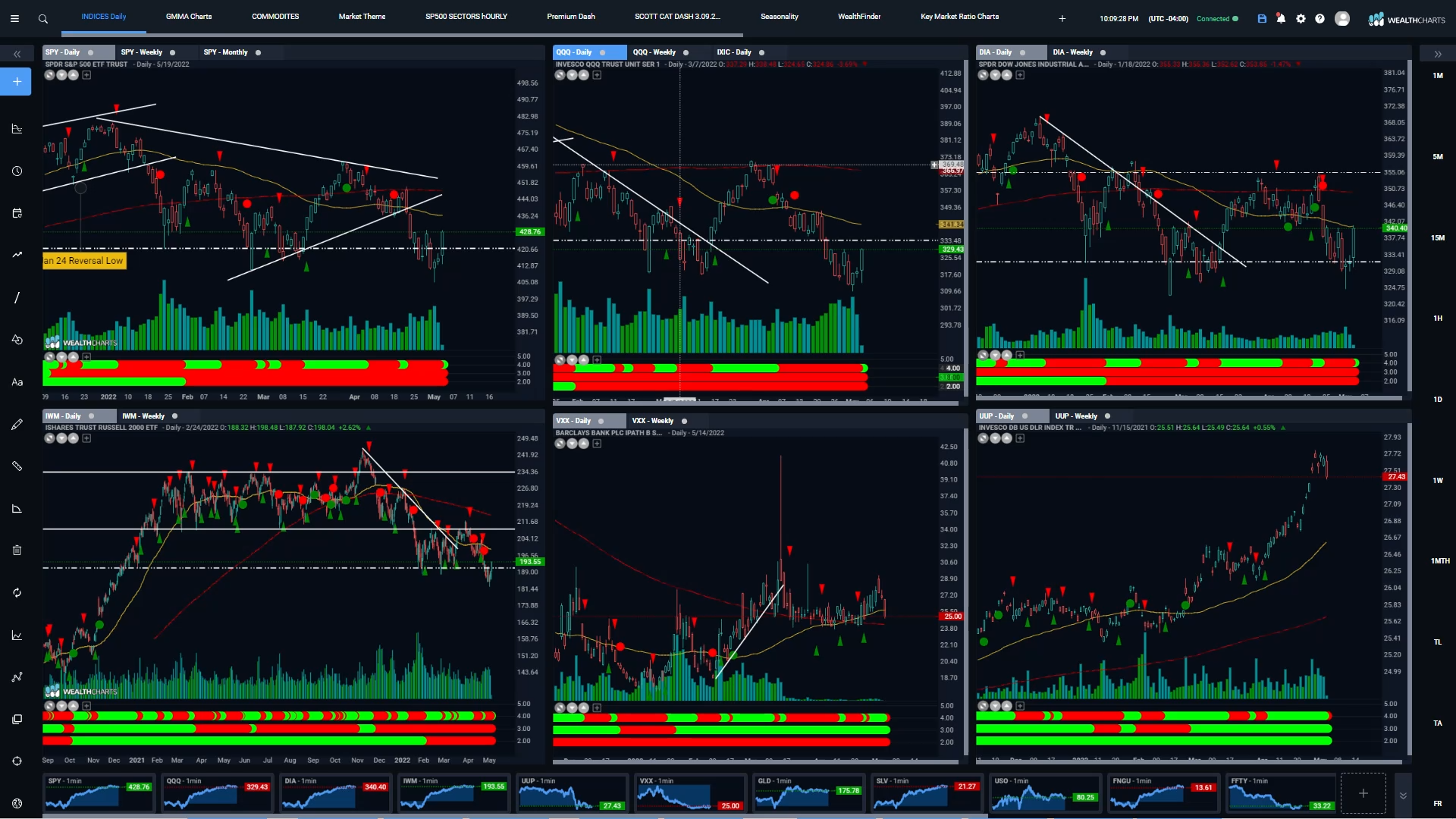Viewport: 1456px width, 819px height.
Task: Select the 1W timeframe button
Action: pos(1438,481)
